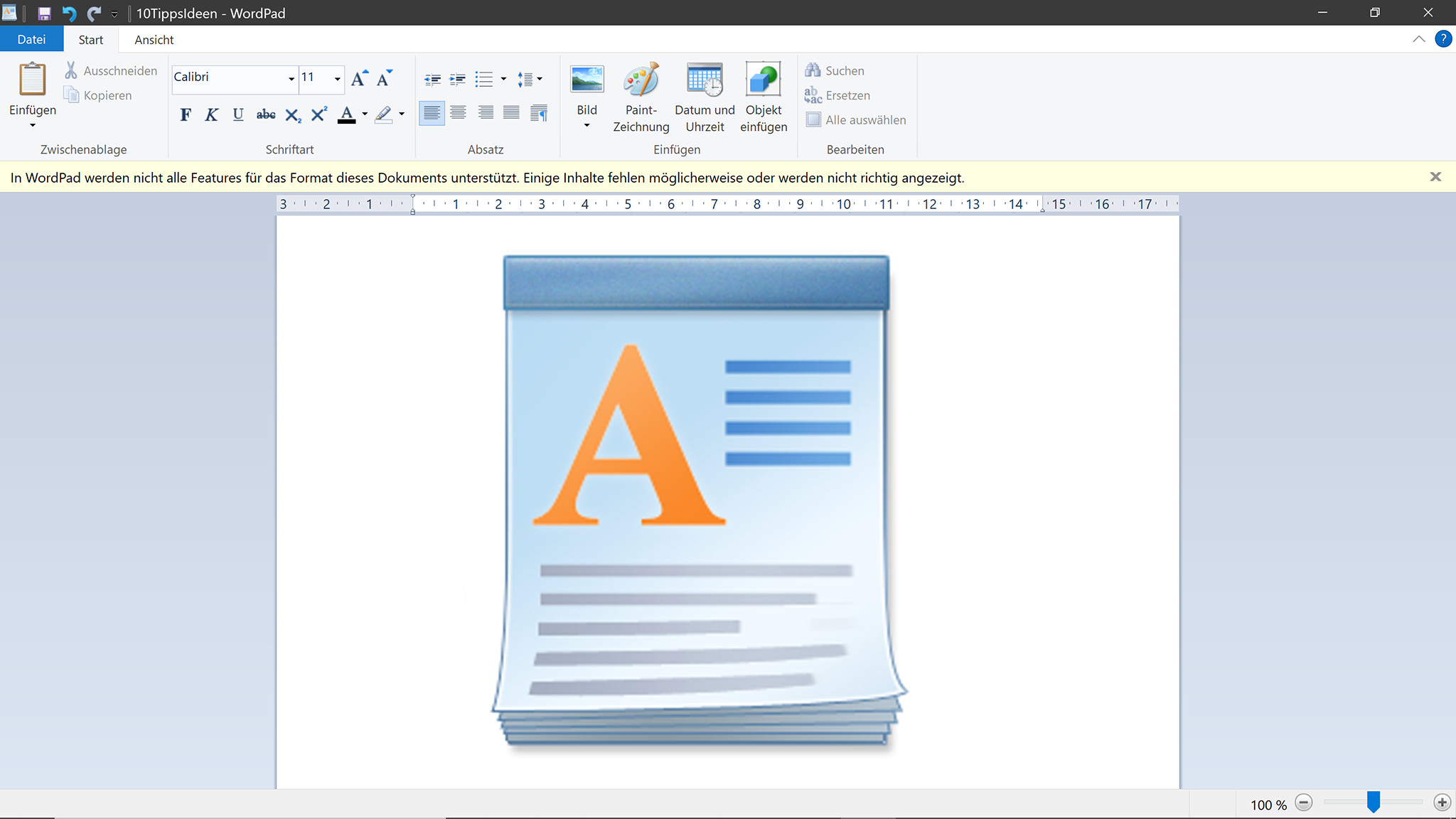The height and width of the screenshot is (819, 1456).
Task: Dismiss the format compatibility warning
Action: 1435,176
